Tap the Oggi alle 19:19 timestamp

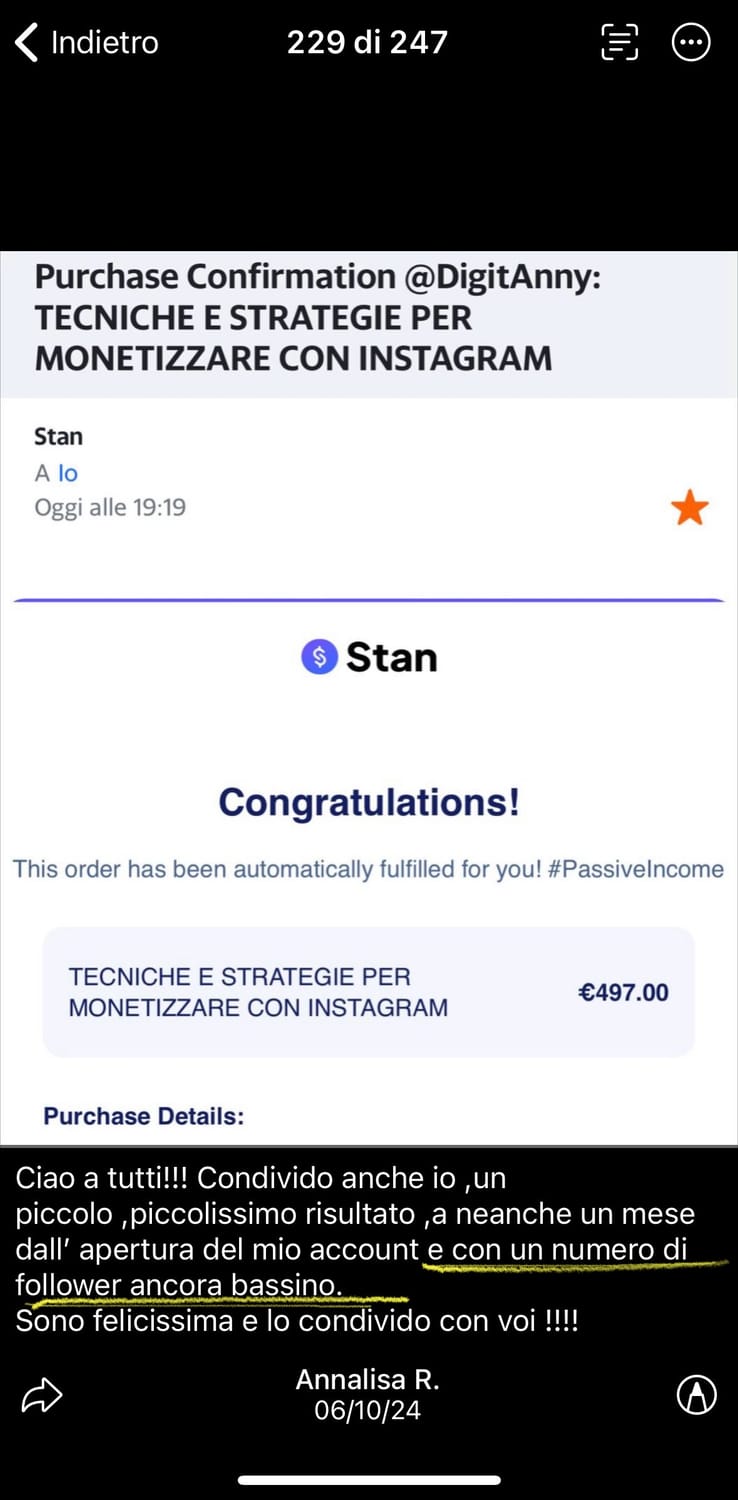pyautogui.click(x=110, y=508)
